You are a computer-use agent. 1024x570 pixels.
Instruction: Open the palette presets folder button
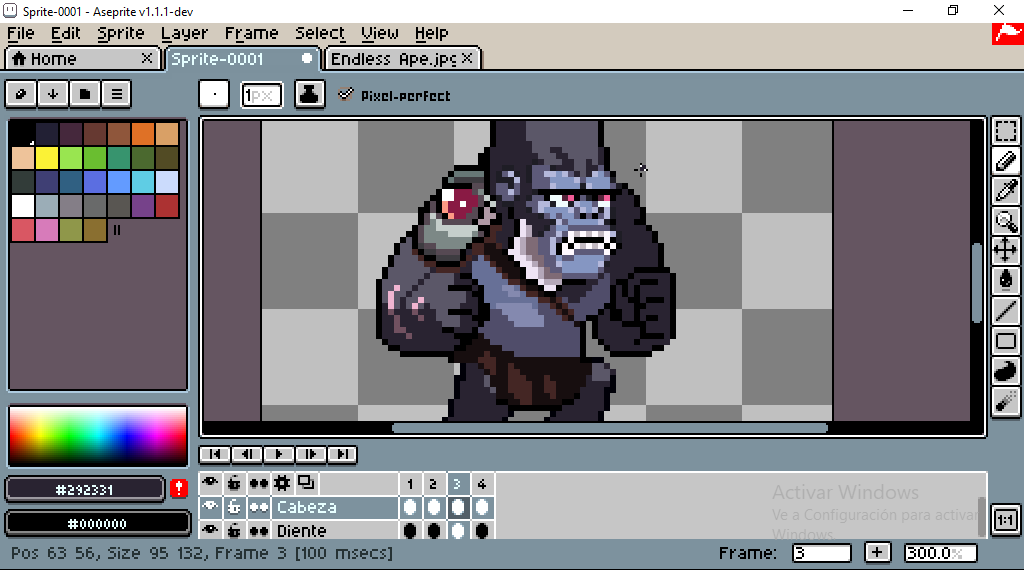point(85,94)
